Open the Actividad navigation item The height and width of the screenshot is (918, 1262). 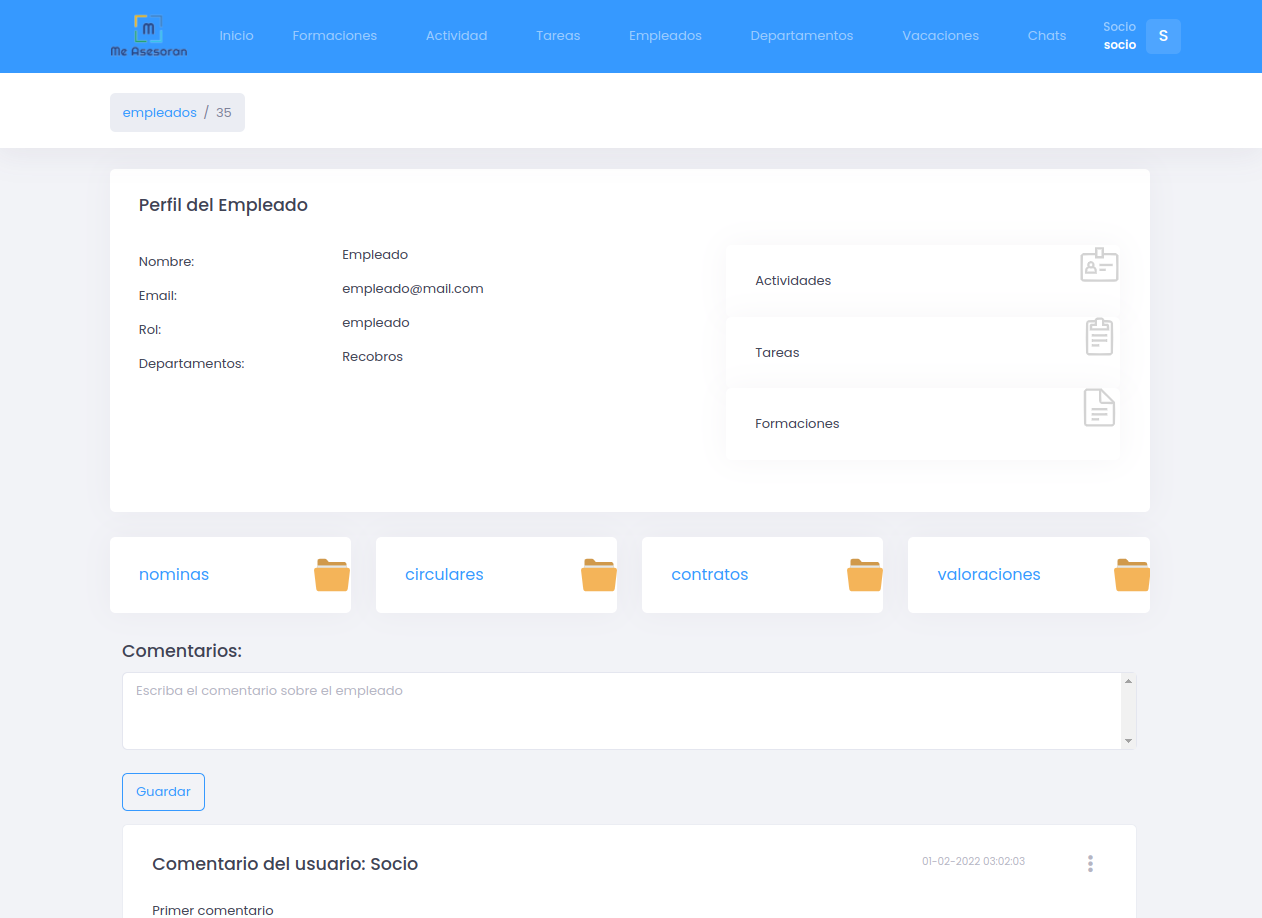[456, 35]
